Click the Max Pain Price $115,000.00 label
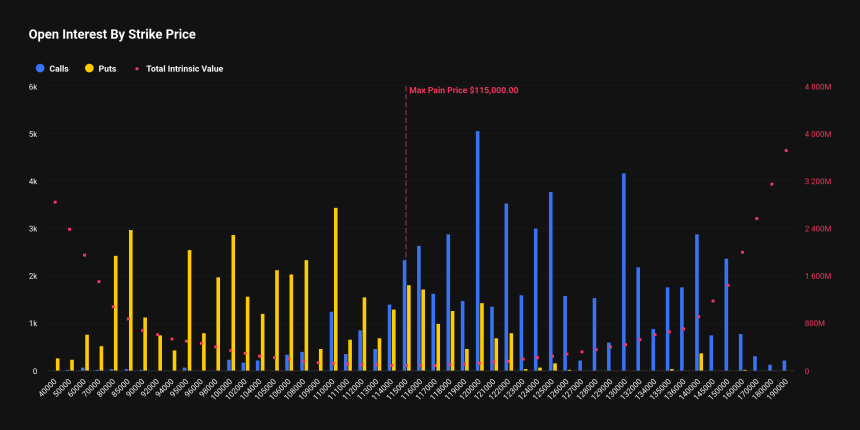The height and width of the screenshot is (430, 860). point(463,90)
